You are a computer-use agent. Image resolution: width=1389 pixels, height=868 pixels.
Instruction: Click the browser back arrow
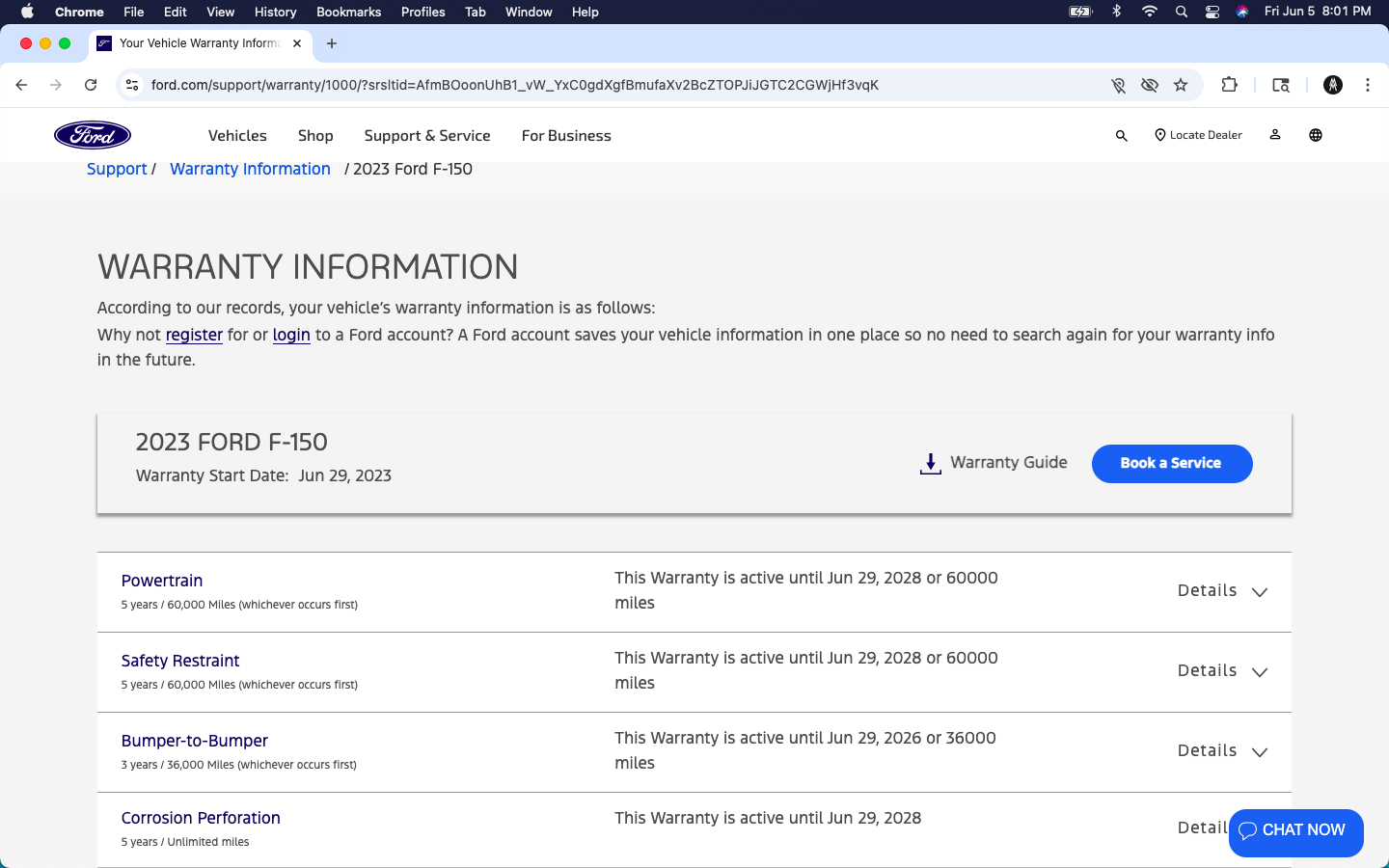[21, 85]
